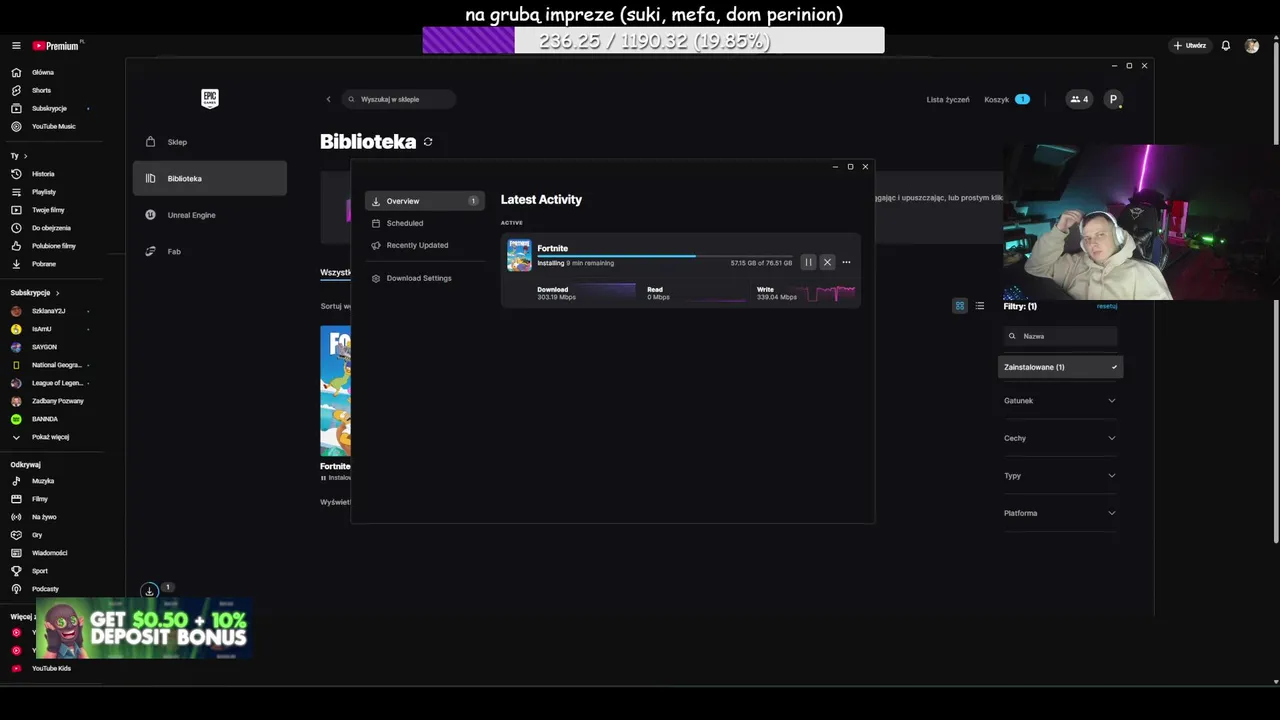
Task: Switch library to grid view
Action: 960,306
